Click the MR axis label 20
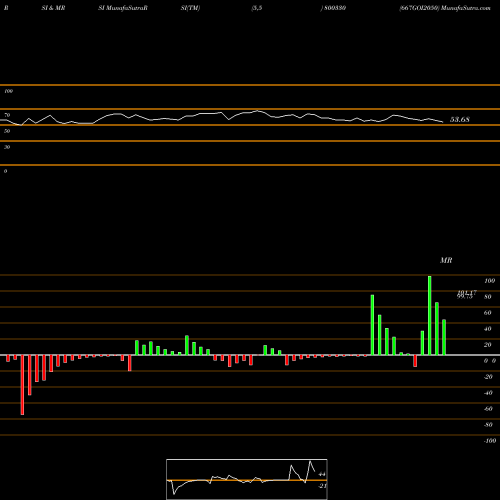500x500 pixels. click(x=488, y=345)
